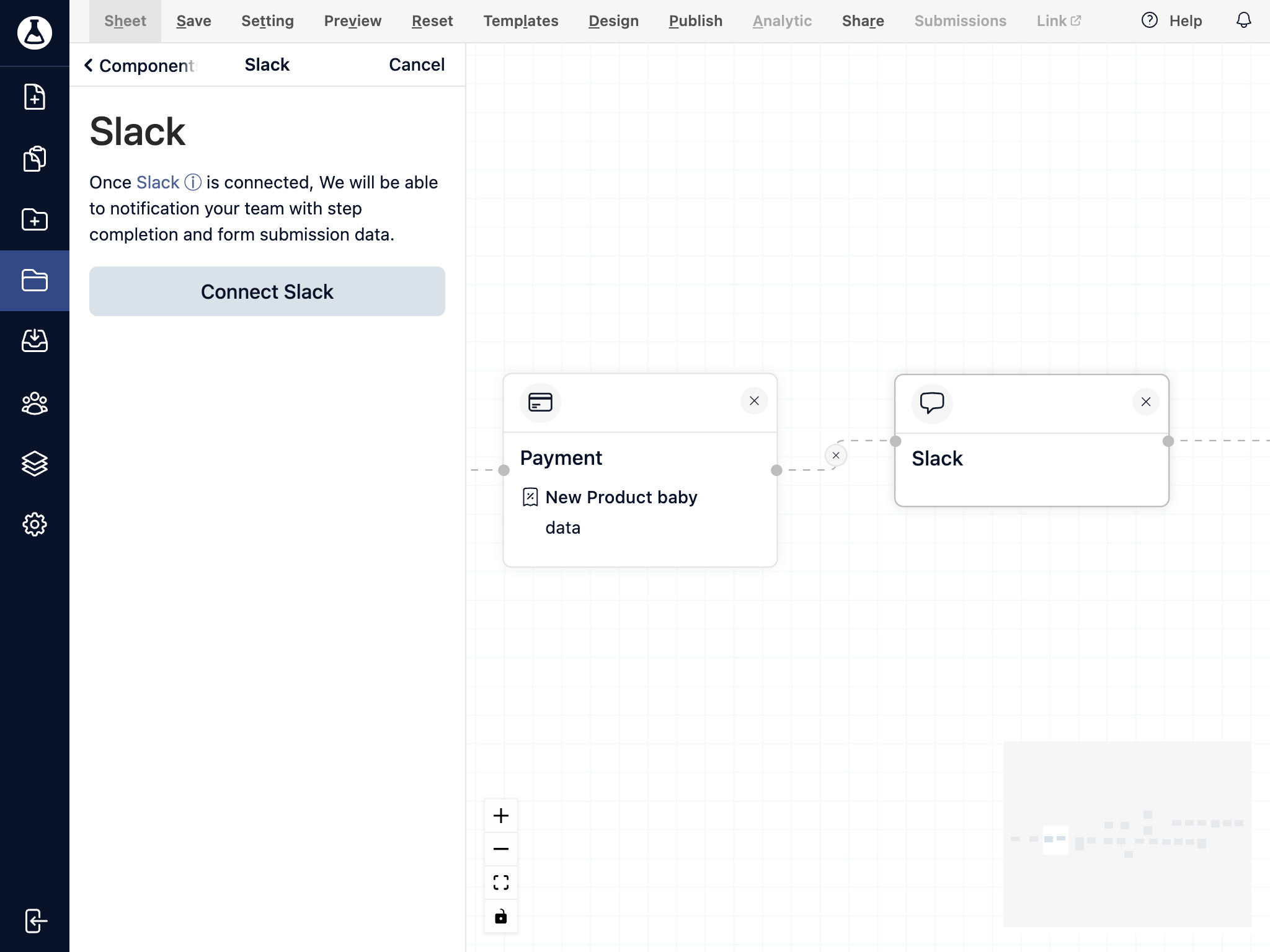This screenshot has width=1270, height=952.
Task: Click the Help question mark icon
Action: pos(1149,20)
